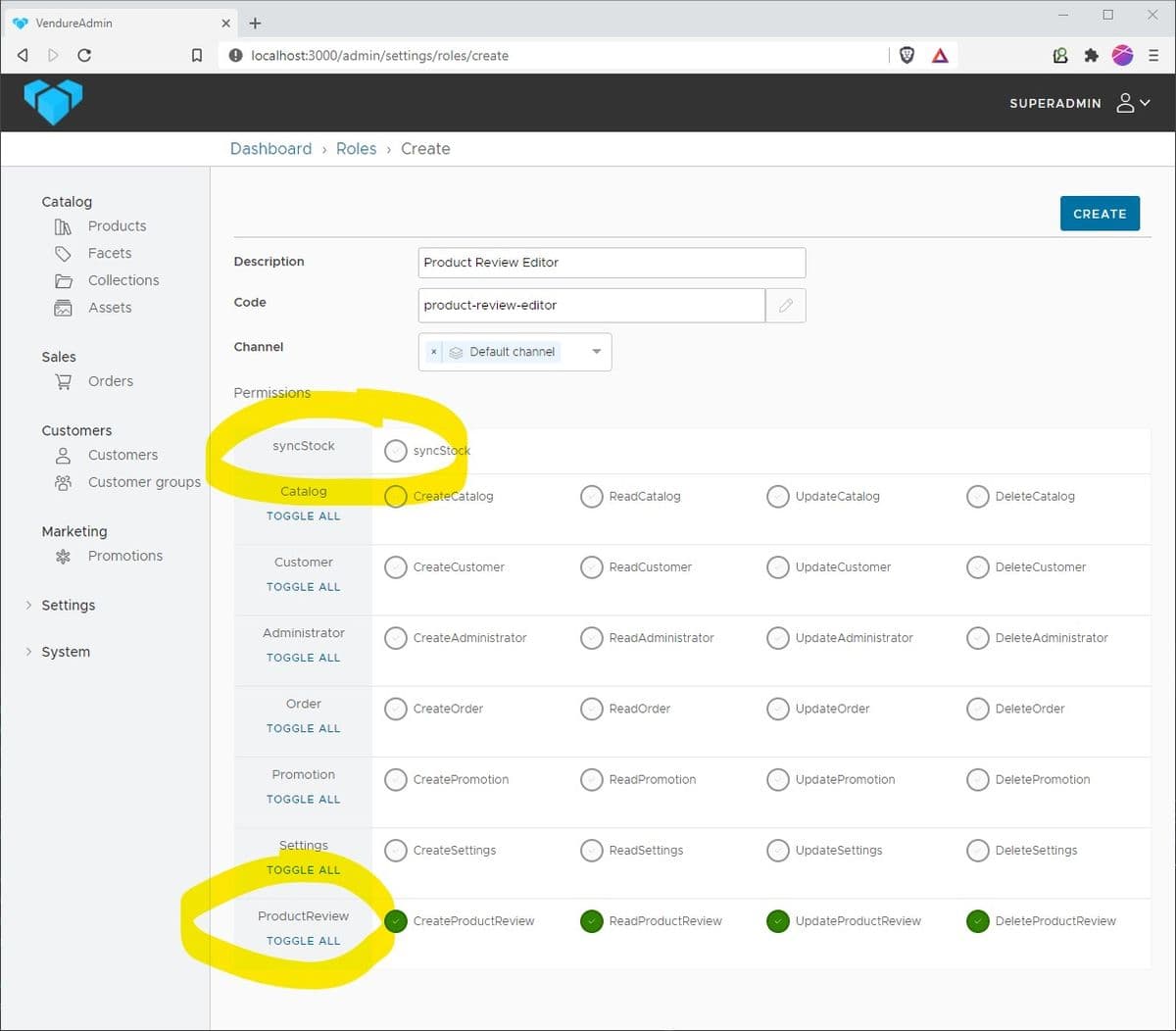Open Promotions in the sidebar
The width and height of the screenshot is (1176, 1031).
(x=124, y=556)
